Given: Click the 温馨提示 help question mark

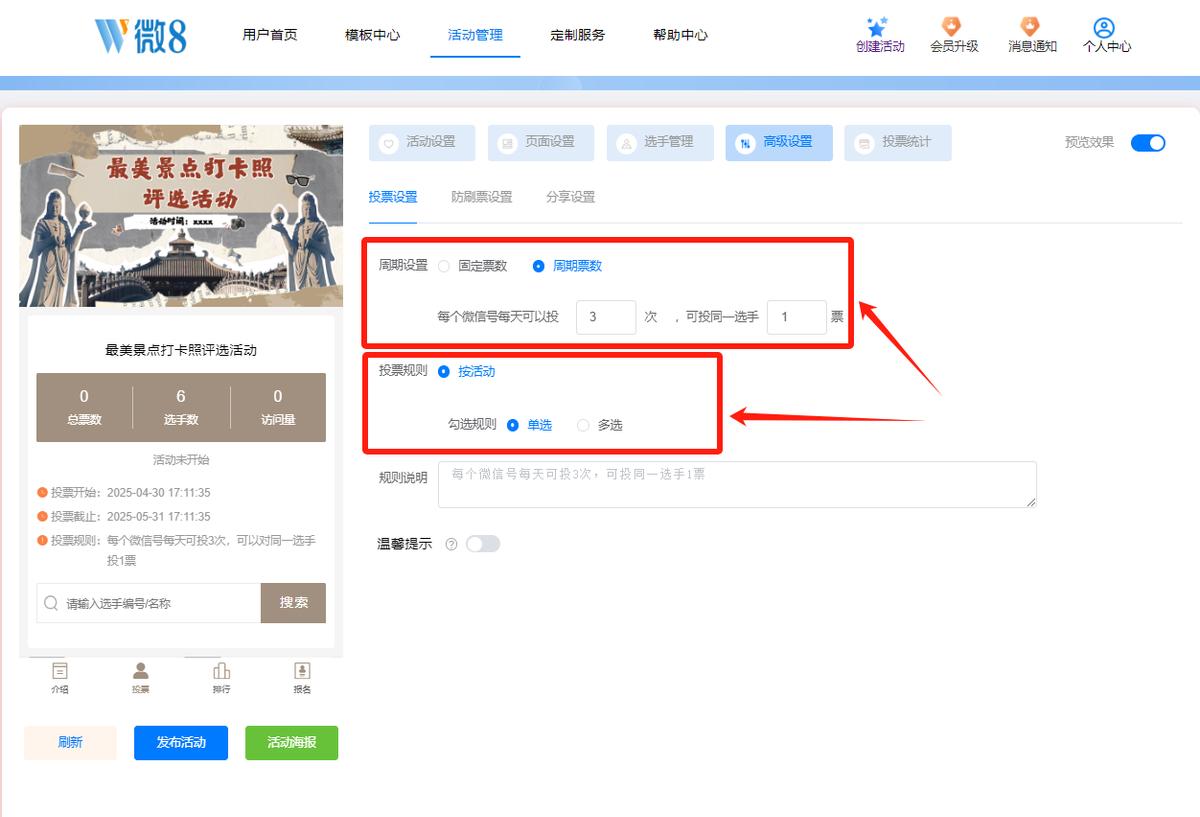Looking at the screenshot, I should (x=451, y=544).
